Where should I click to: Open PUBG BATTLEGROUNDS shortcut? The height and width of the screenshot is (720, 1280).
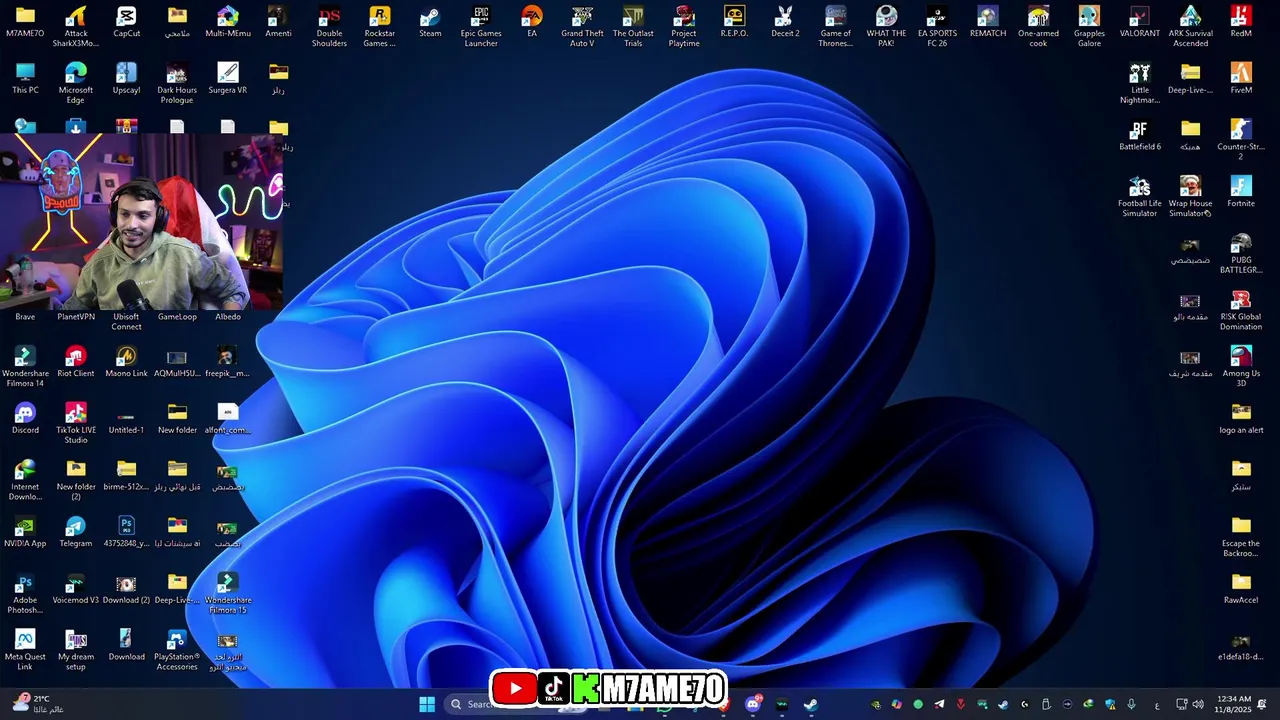1241,254
